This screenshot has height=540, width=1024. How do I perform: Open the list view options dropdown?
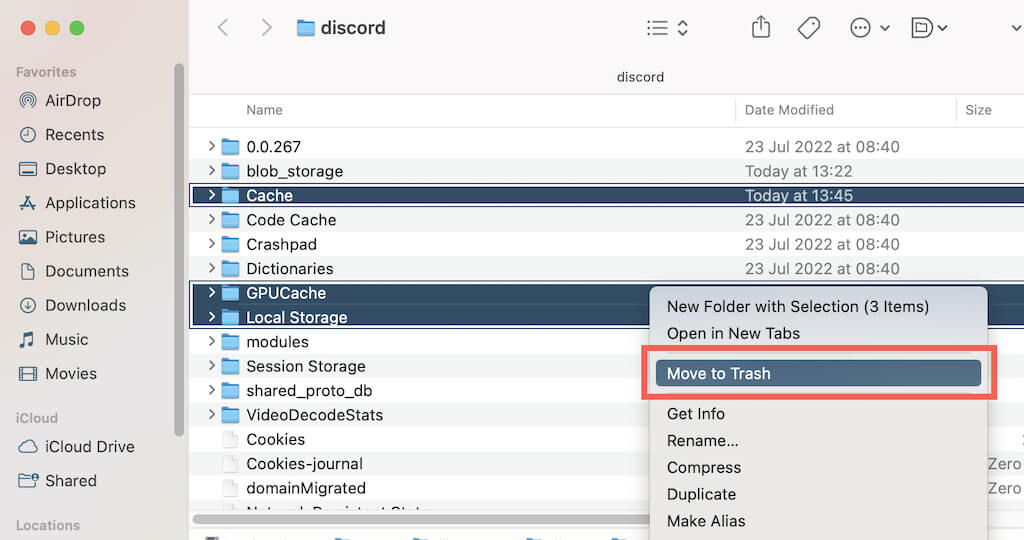click(x=667, y=28)
